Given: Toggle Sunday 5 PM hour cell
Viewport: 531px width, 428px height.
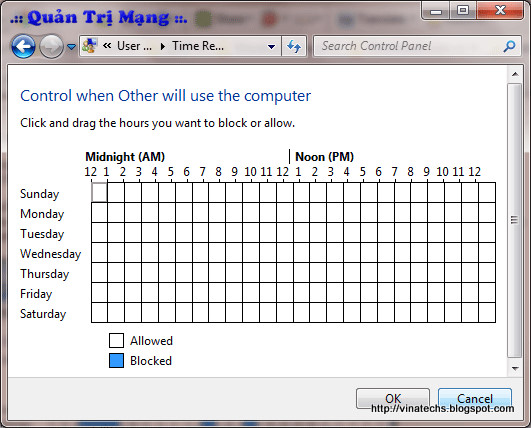Looking at the screenshot, I should 386,192.
